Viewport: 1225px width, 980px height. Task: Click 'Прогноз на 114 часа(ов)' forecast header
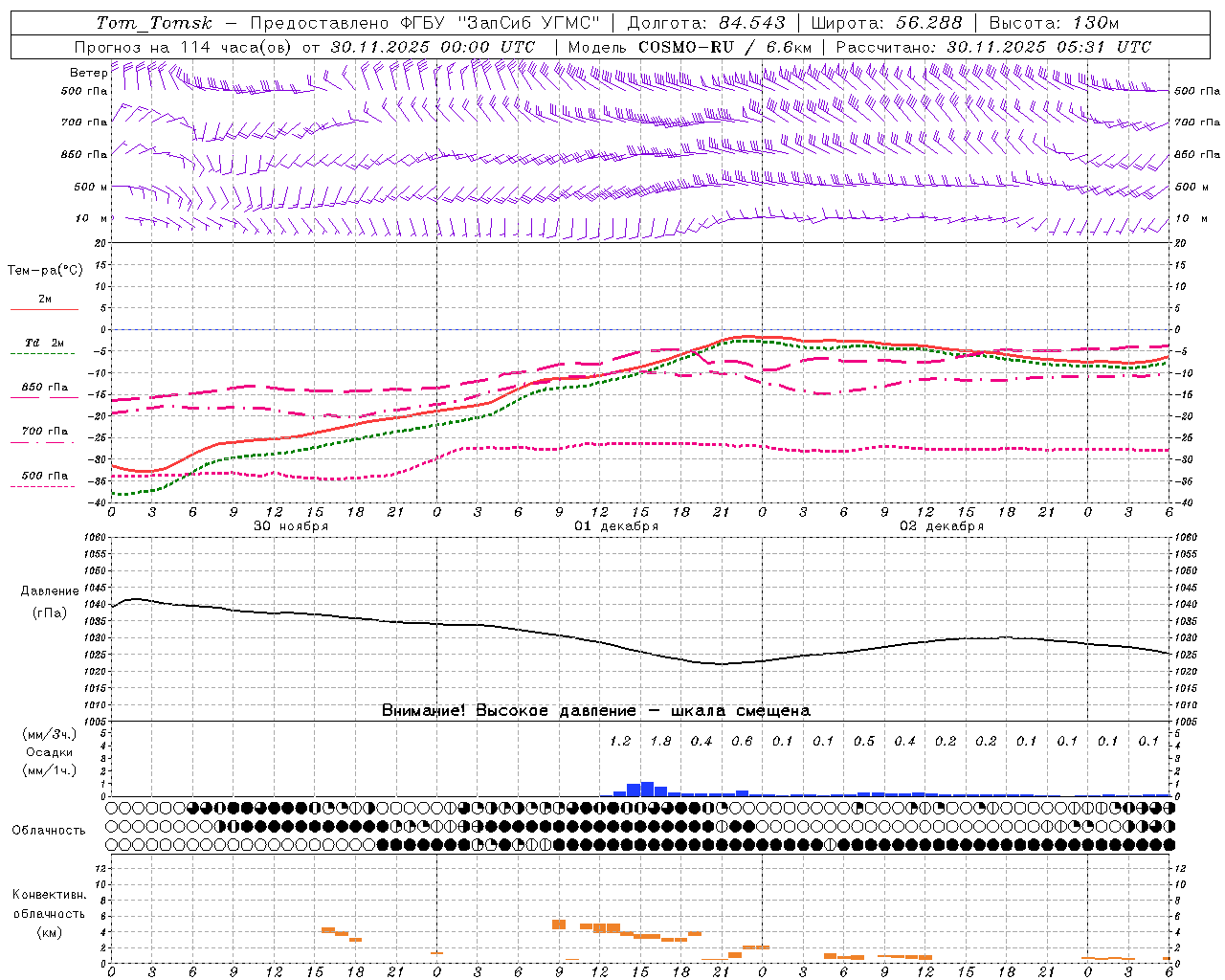[x=185, y=47]
